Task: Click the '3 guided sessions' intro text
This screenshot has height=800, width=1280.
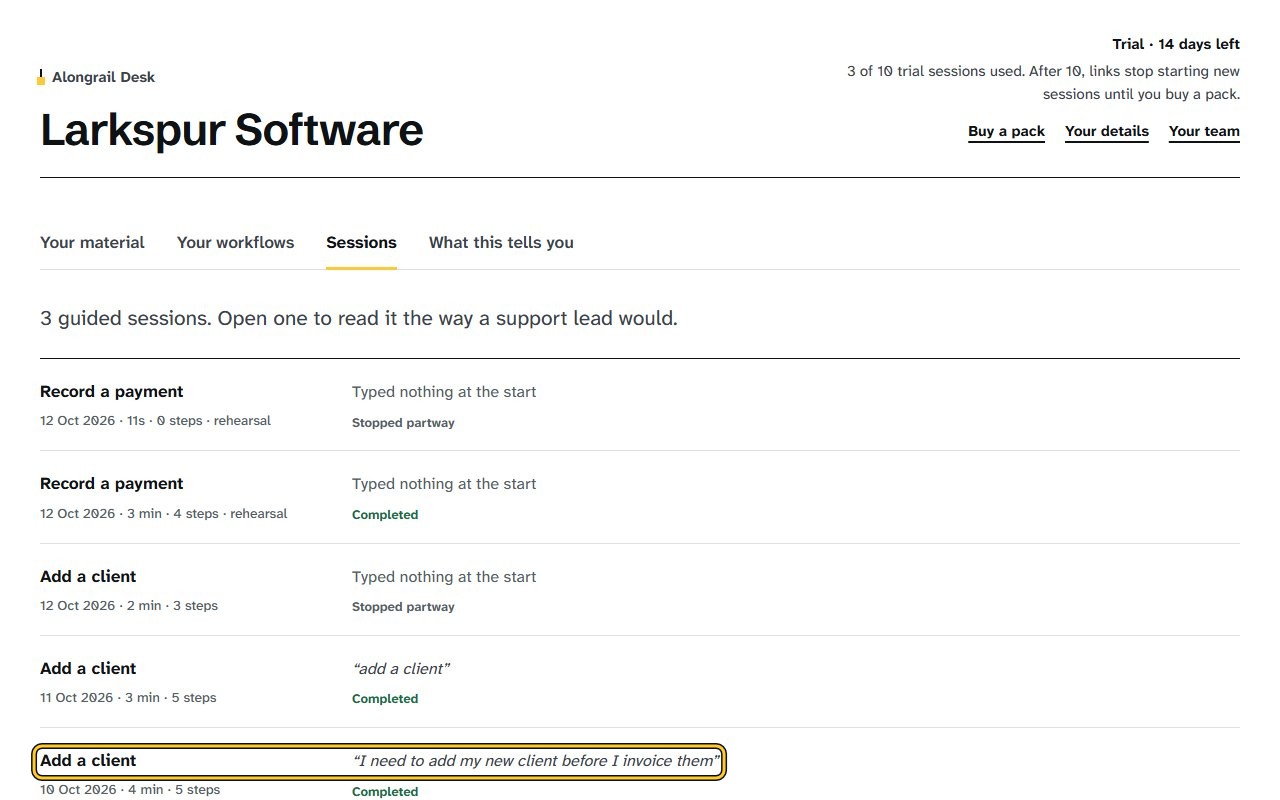Action: click(x=359, y=319)
